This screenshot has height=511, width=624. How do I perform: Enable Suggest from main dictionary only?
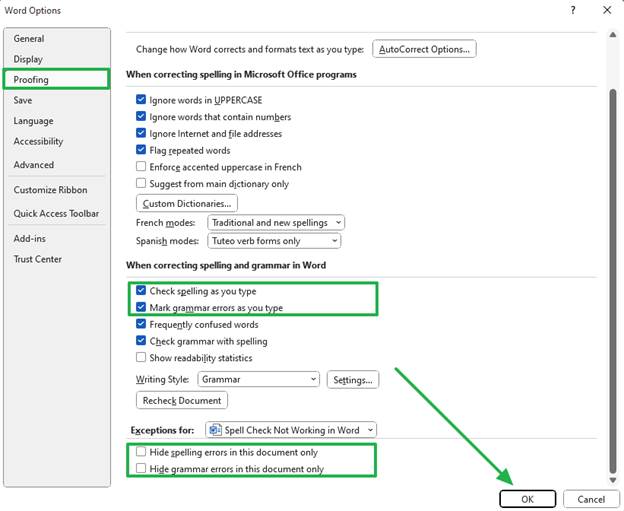[141, 183]
